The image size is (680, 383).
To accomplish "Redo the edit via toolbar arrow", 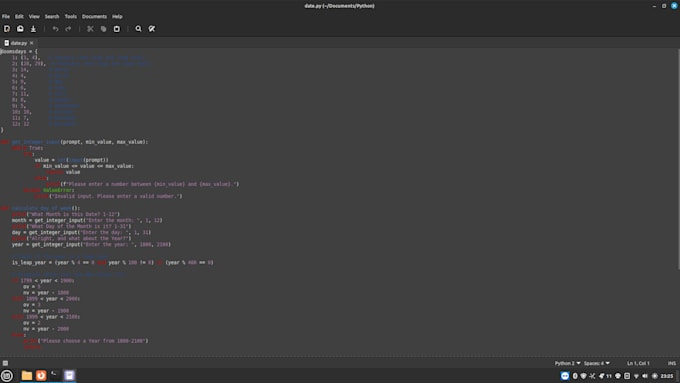I will (x=68, y=29).
